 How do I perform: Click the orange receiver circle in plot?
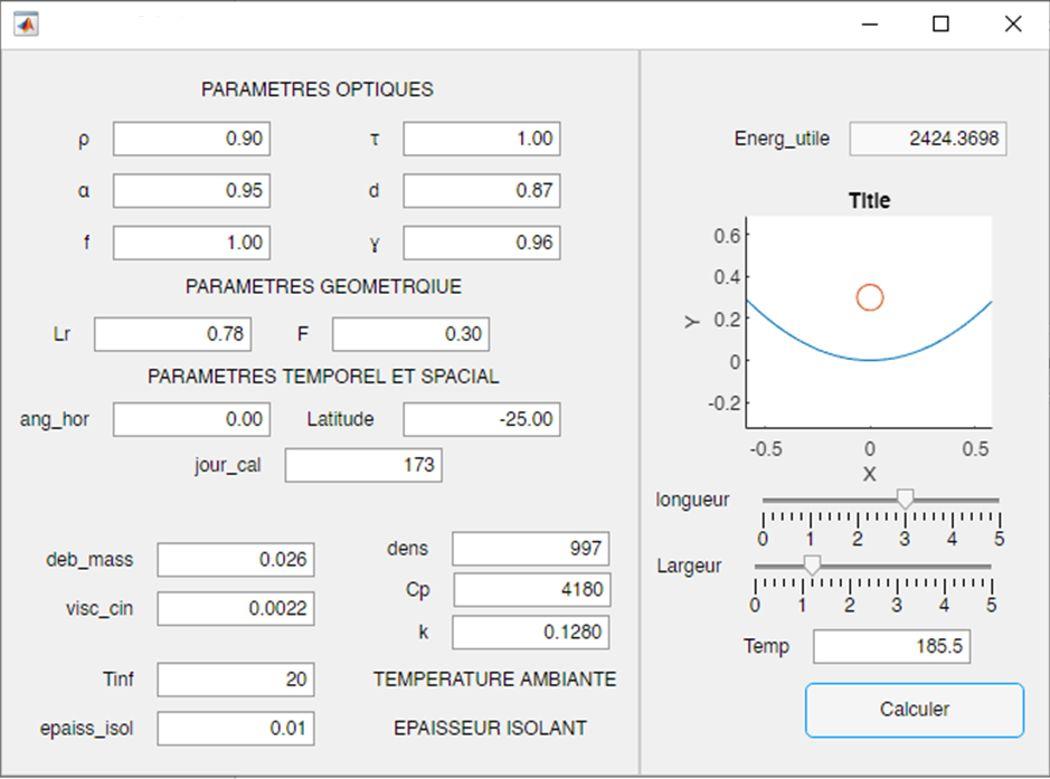click(870, 297)
